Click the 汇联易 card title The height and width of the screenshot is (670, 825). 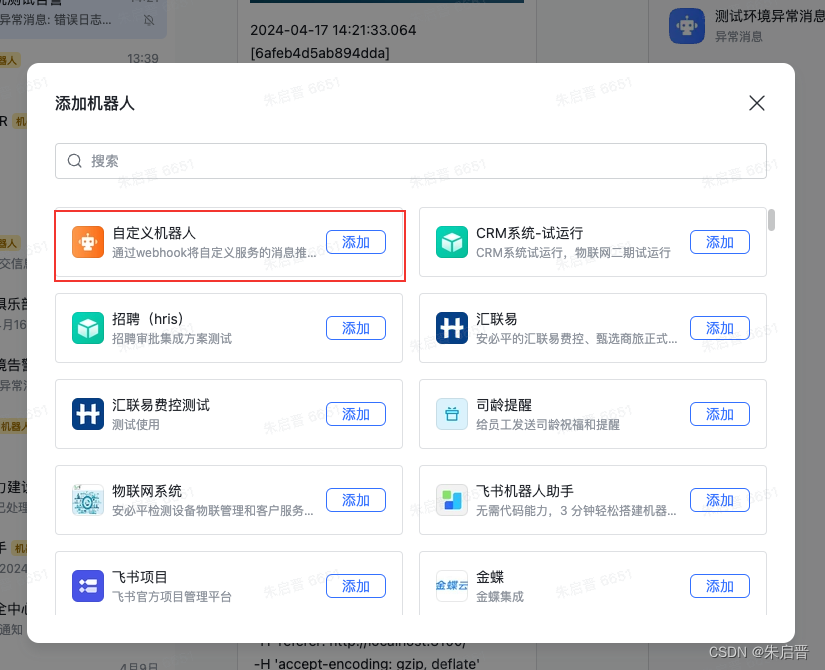coord(497,319)
